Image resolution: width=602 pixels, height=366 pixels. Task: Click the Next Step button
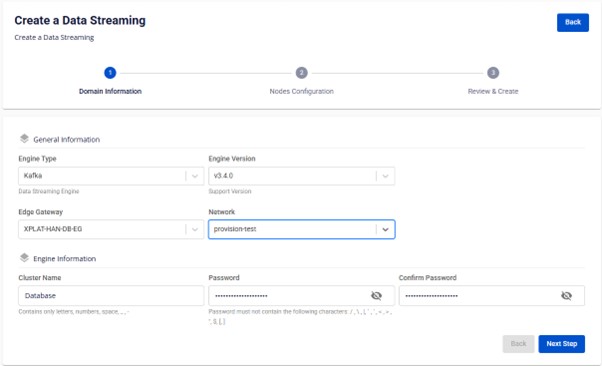pyautogui.click(x=562, y=344)
